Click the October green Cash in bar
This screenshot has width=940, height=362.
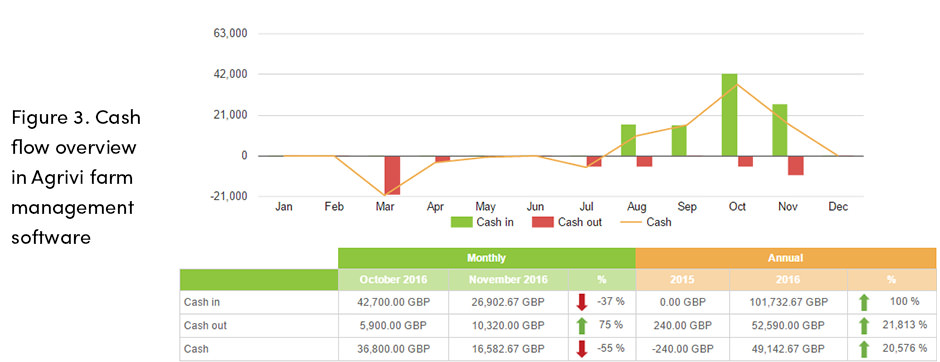pos(730,114)
